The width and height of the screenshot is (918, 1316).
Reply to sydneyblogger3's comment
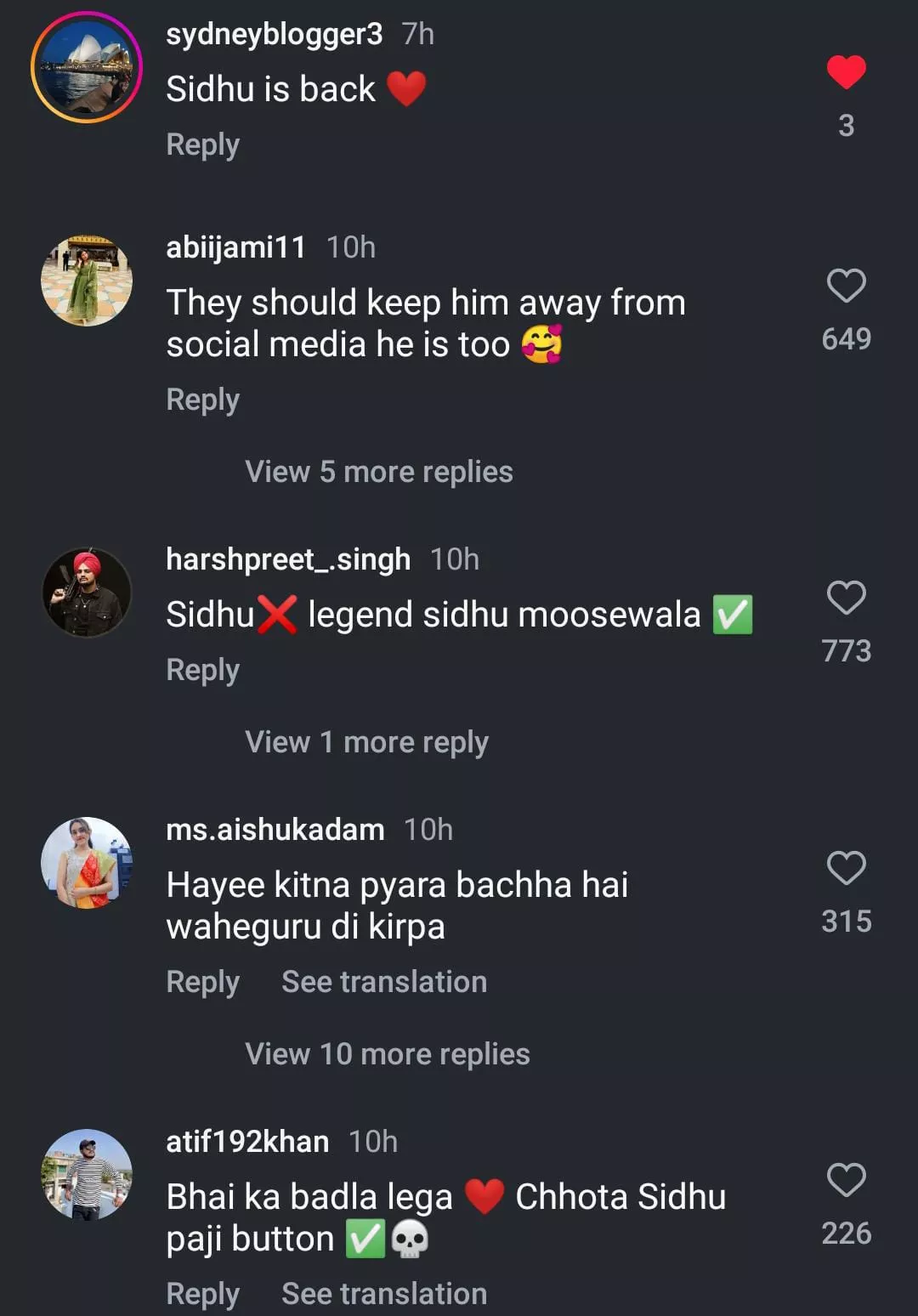202,145
